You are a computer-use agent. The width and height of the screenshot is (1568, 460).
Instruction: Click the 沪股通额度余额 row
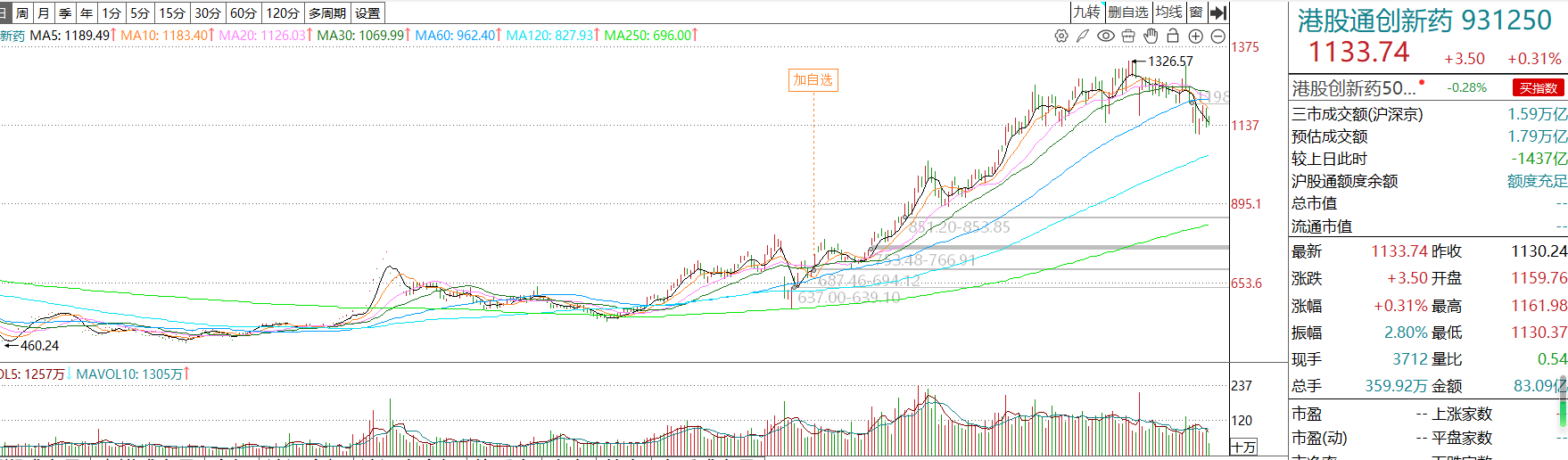pyautogui.click(x=1428, y=181)
